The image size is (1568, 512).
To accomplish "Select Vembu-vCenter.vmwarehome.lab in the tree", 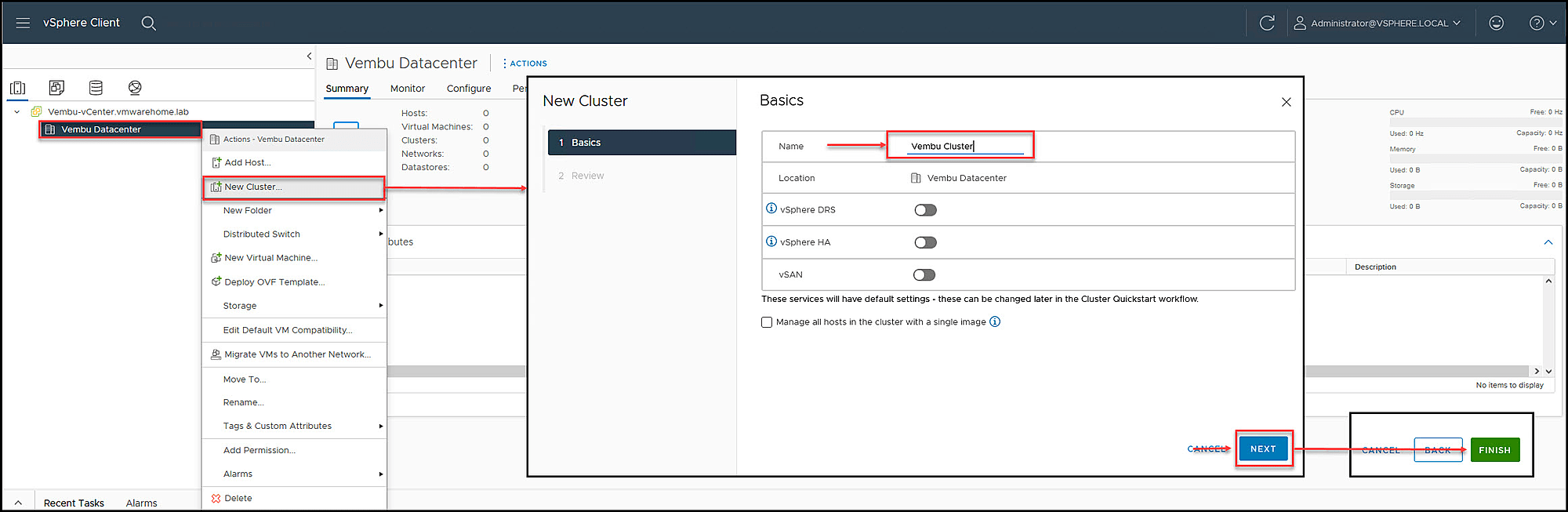I will coord(118,111).
